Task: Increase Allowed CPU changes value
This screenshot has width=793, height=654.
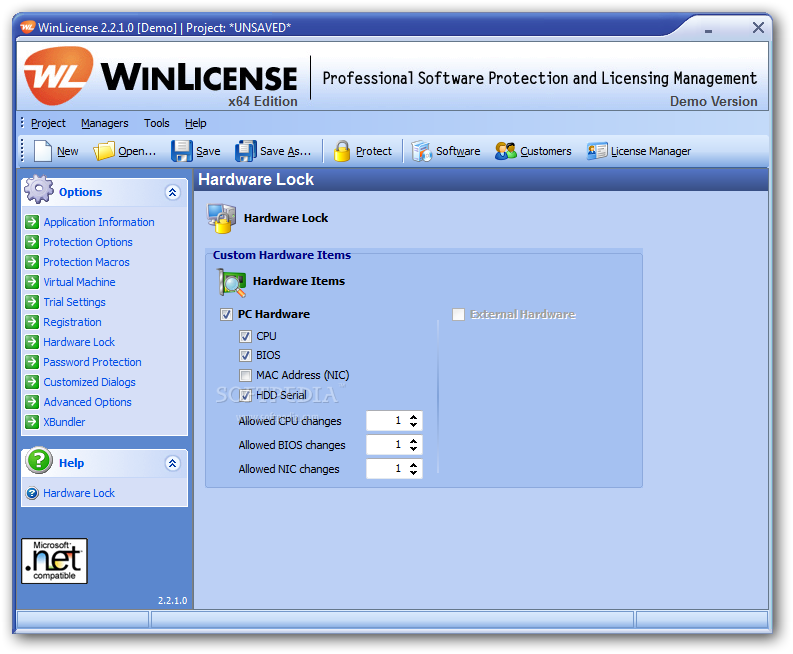Action: pyautogui.click(x=414, y=417)
